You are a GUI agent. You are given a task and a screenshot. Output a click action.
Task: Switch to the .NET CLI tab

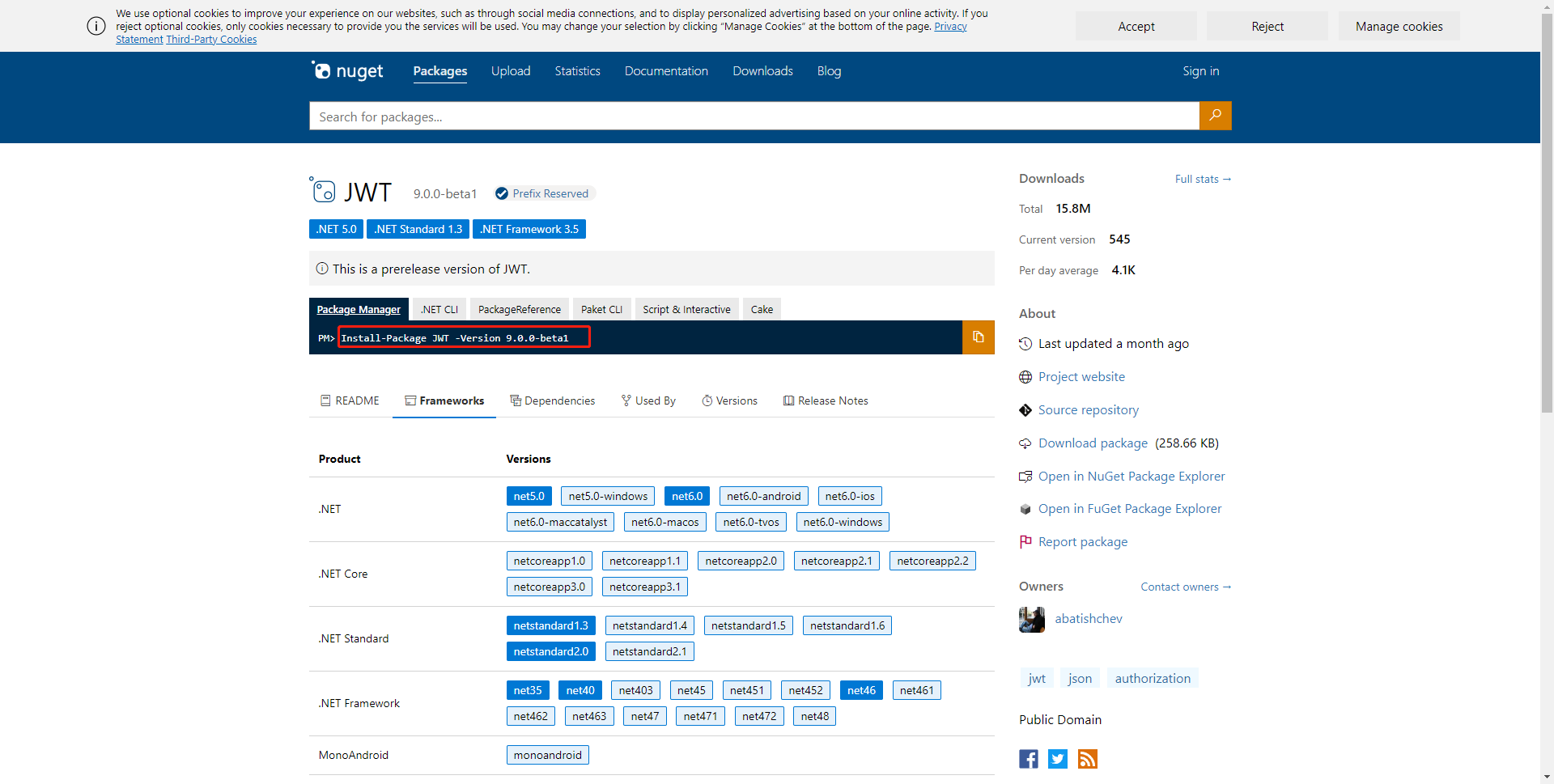click(x=439, y=309)
